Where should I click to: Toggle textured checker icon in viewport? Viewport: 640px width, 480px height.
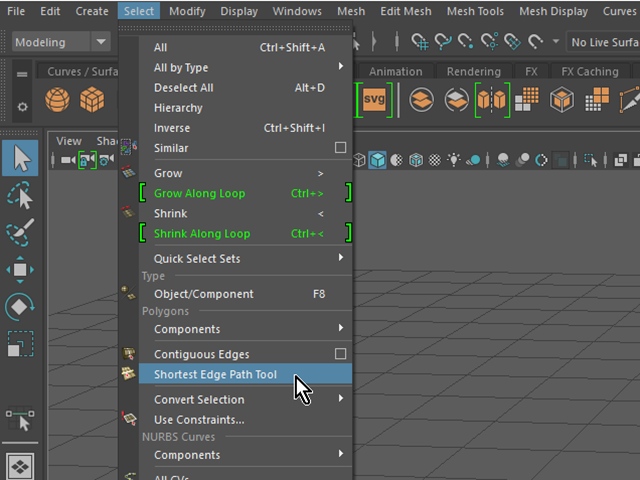tap(435, 160)
